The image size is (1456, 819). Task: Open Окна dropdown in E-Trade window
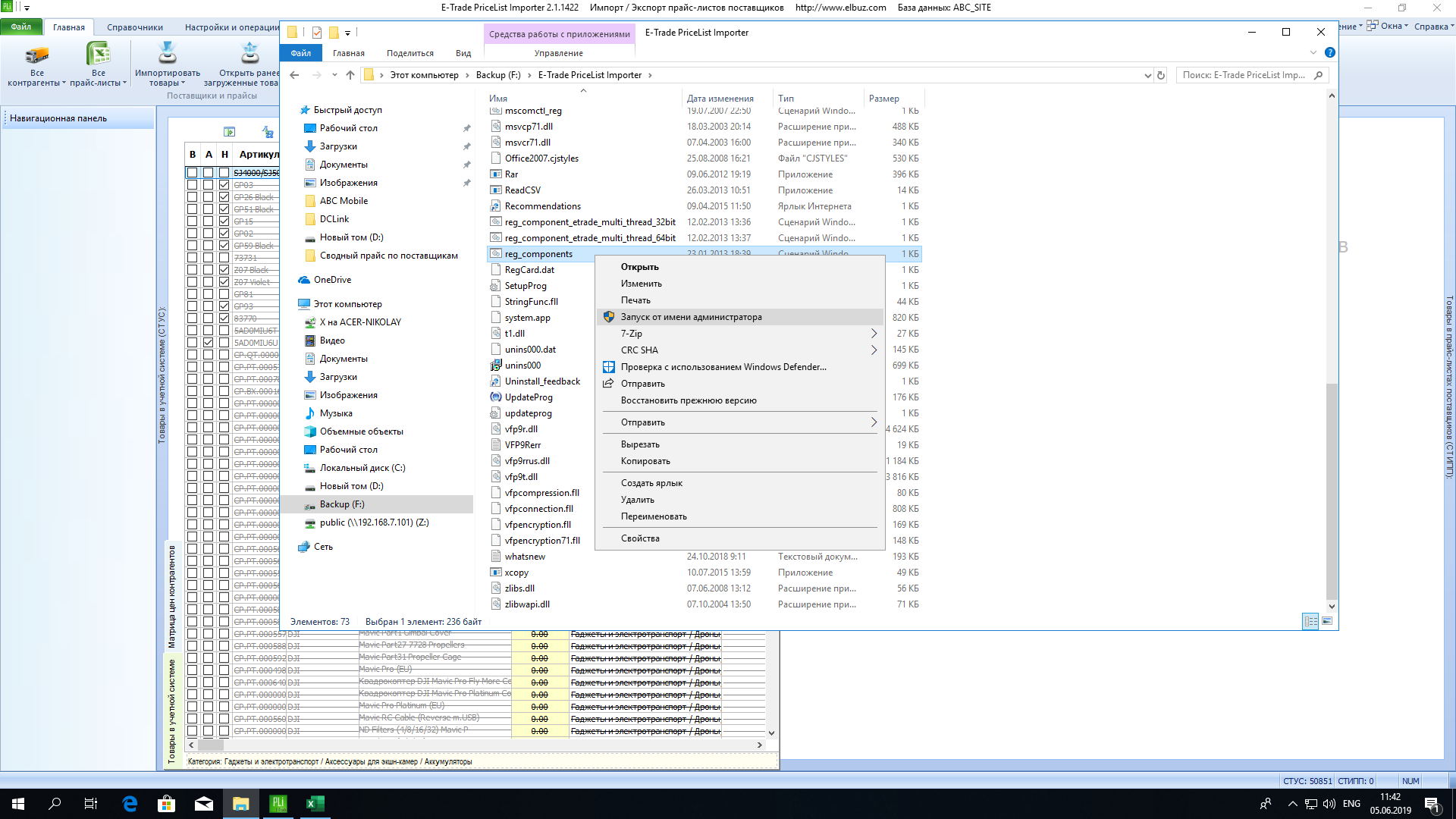1388,27
